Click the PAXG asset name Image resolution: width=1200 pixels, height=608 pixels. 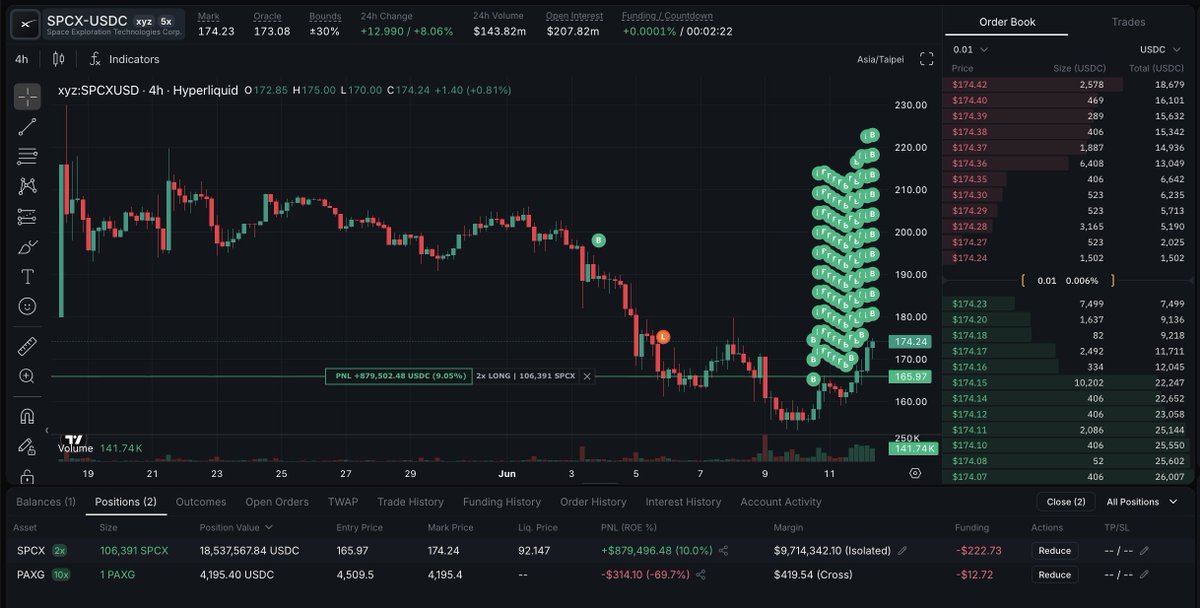tap(32, 575)
